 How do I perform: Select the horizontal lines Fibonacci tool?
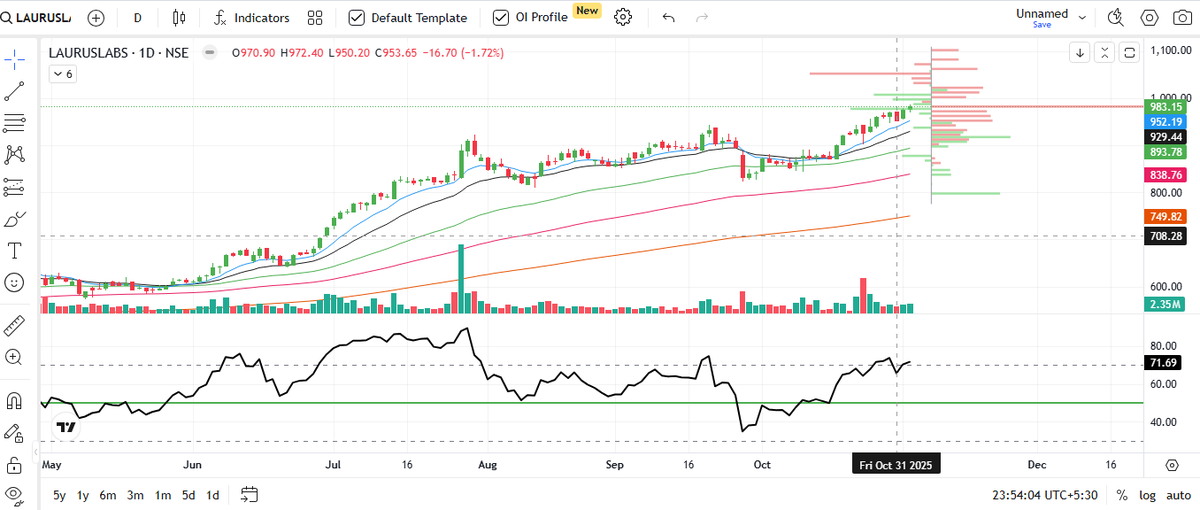(x=14, y=123)
